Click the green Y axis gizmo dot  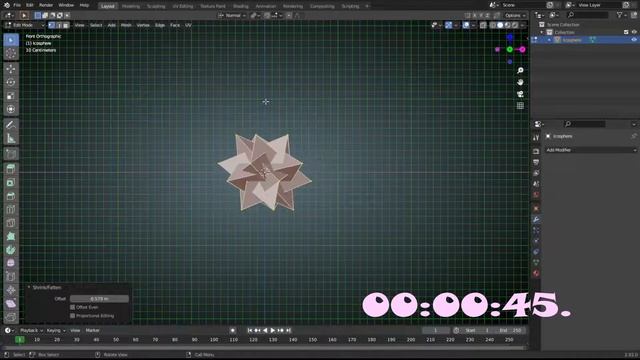click(509, 49)
